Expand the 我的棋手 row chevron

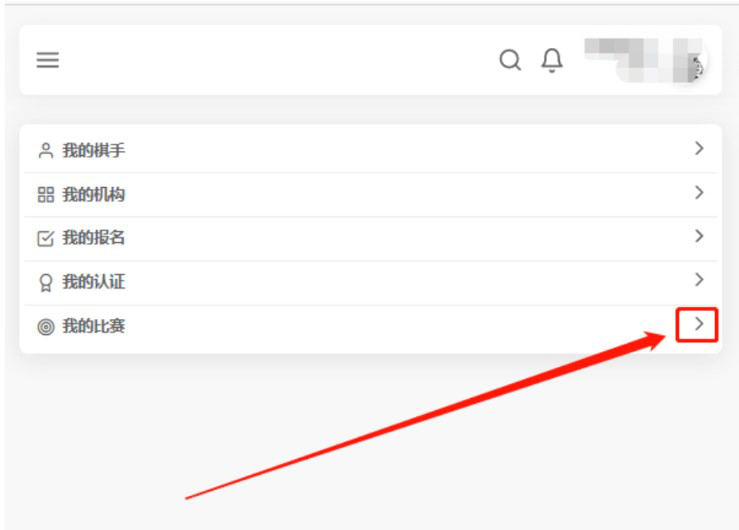coord(699,148)
